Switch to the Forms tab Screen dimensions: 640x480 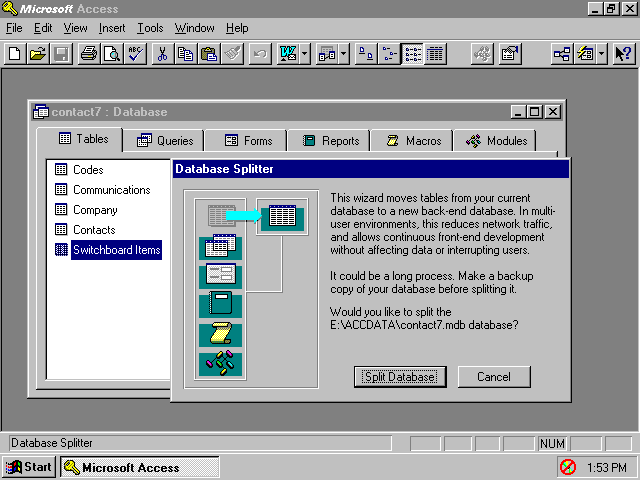point(246,141)
